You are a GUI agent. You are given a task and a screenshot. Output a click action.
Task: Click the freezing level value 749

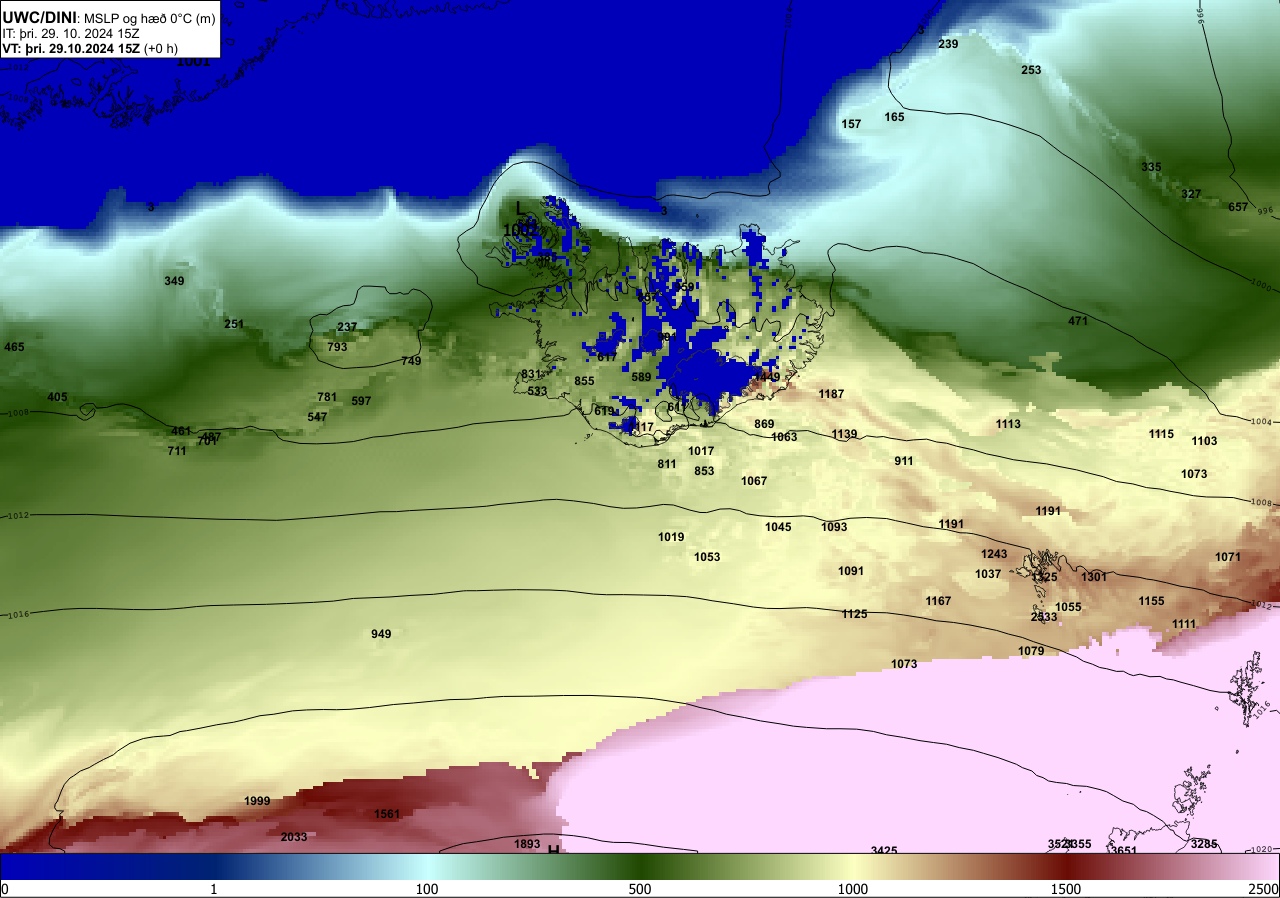click(411, 361)
